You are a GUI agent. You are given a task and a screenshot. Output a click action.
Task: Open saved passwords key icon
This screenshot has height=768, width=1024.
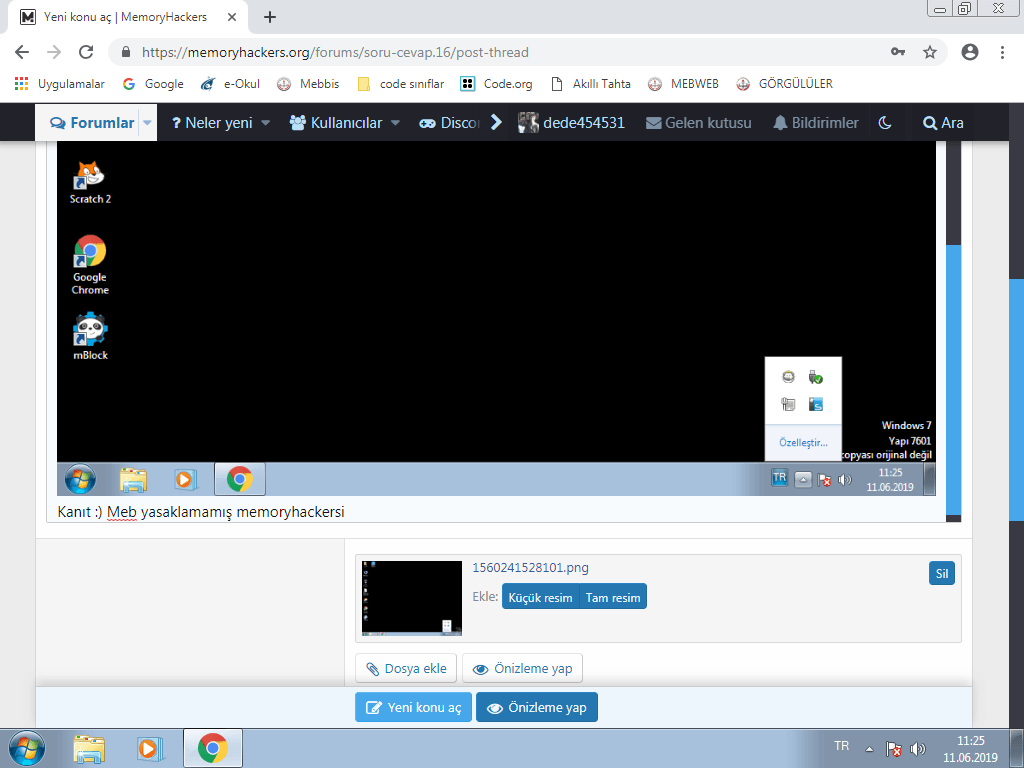[898, 52]
